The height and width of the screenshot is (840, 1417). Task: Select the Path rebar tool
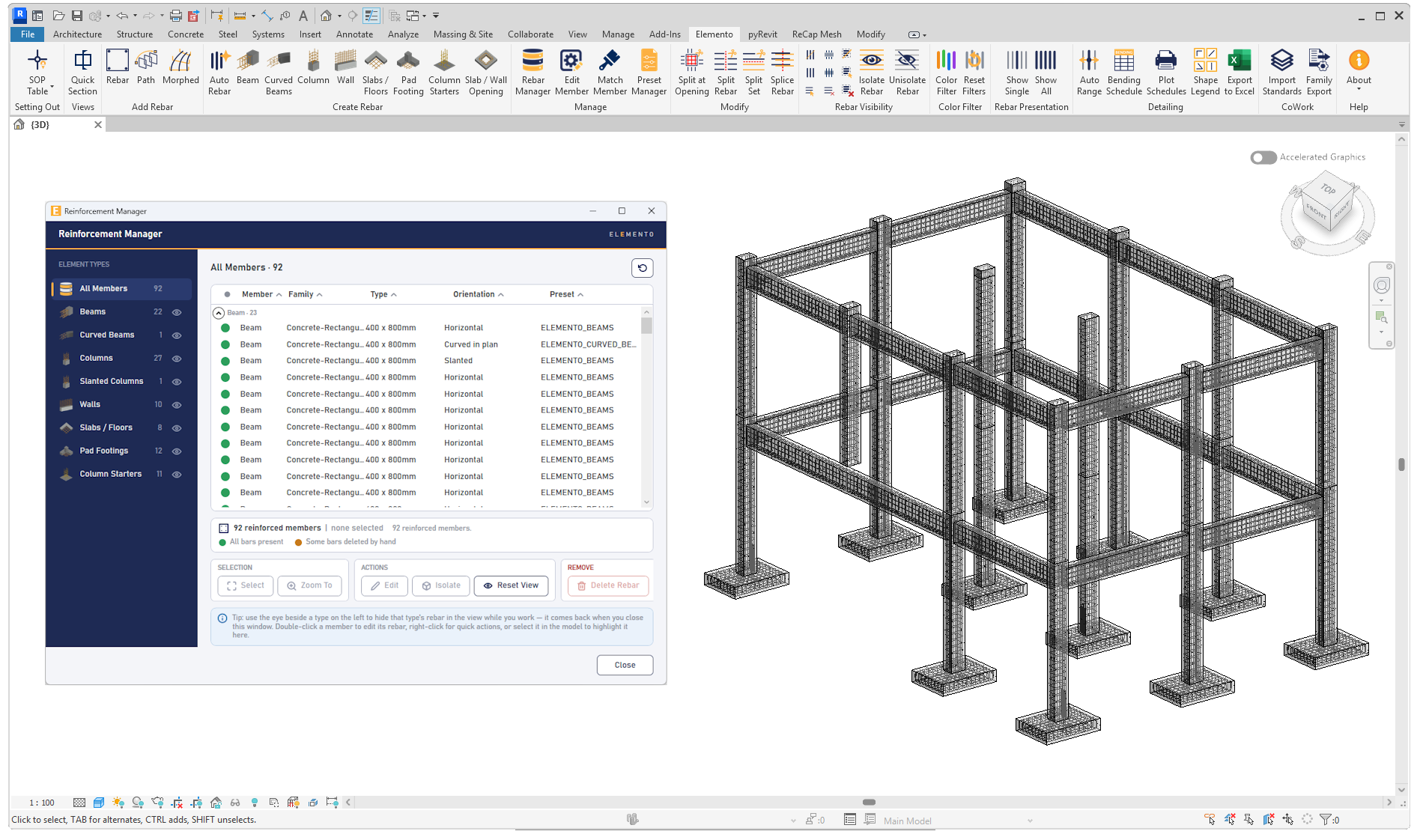tap(146, 67)
